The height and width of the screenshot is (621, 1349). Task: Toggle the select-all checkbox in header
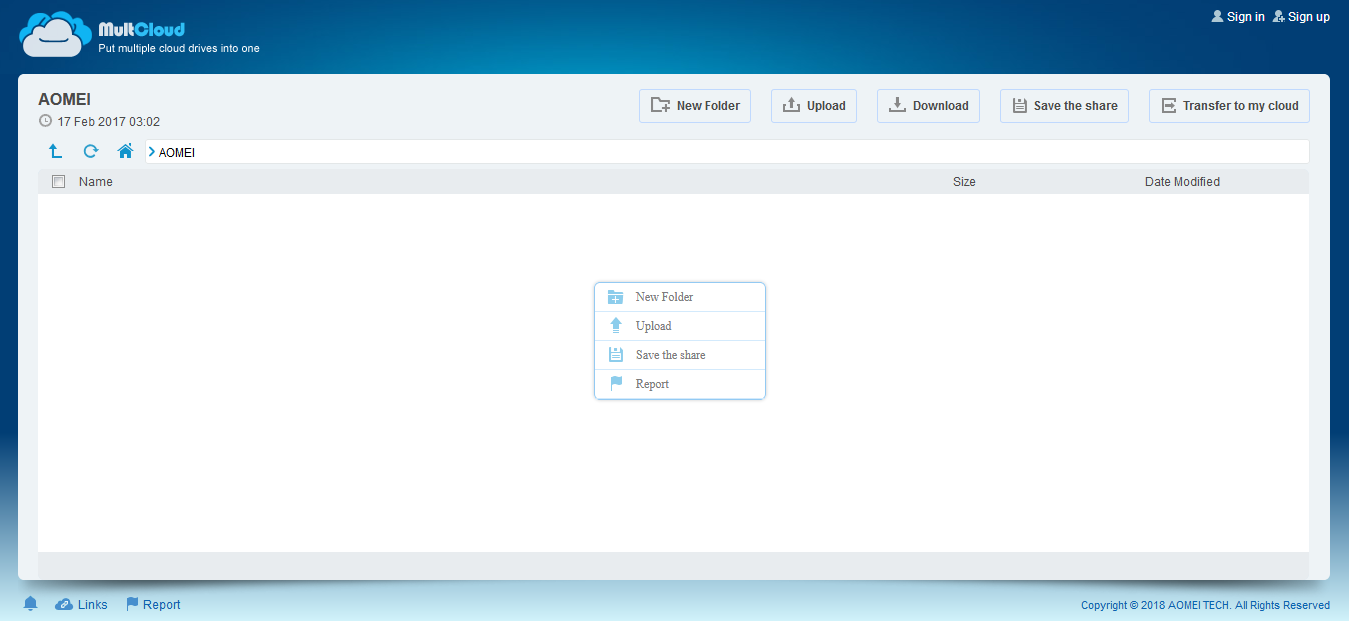(x=58, y=182)
